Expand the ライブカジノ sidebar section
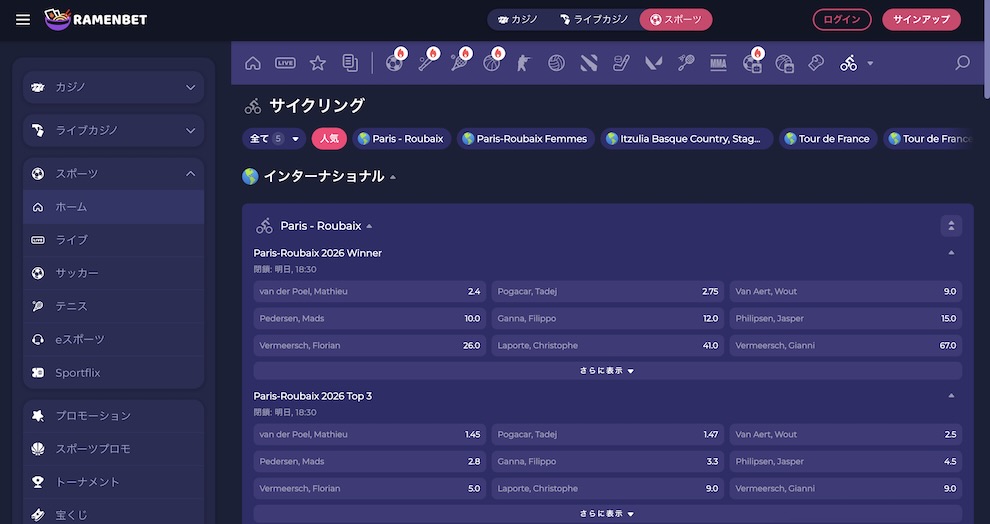The image size is (990, 524). click(x=114, y=131)
